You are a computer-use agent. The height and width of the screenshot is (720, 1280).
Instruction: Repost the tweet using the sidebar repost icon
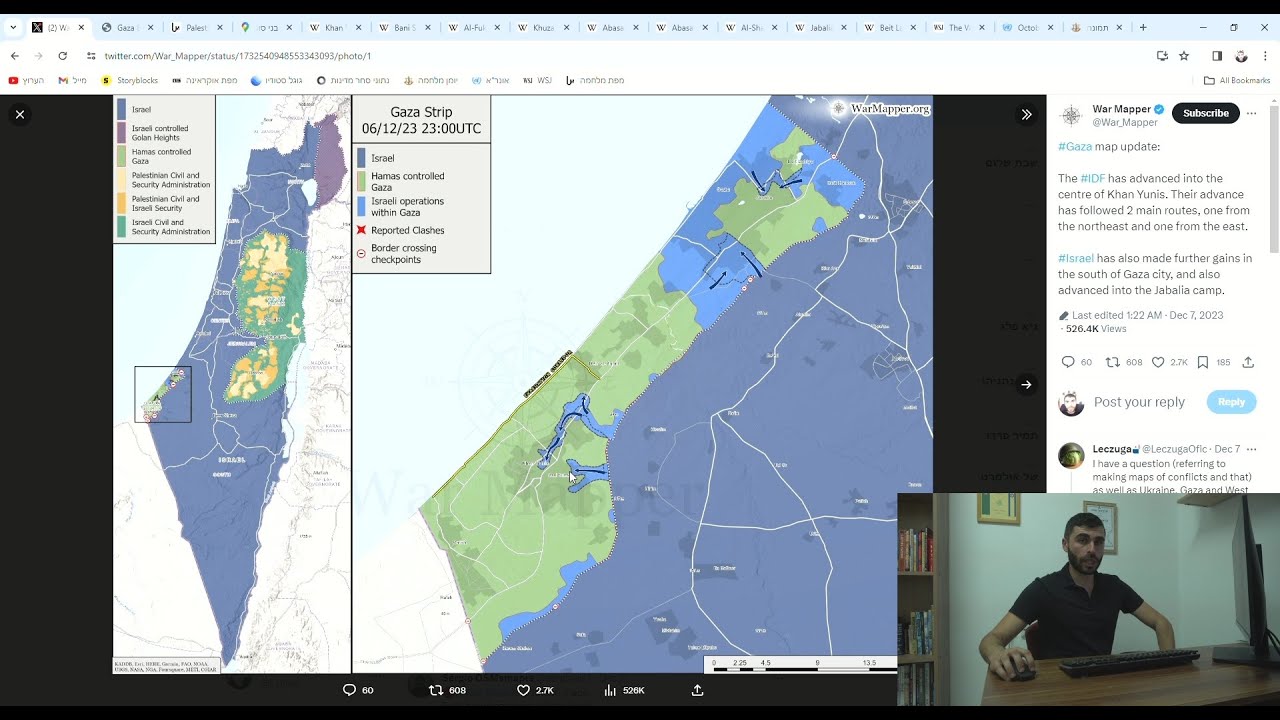(x=1112, y=362)
